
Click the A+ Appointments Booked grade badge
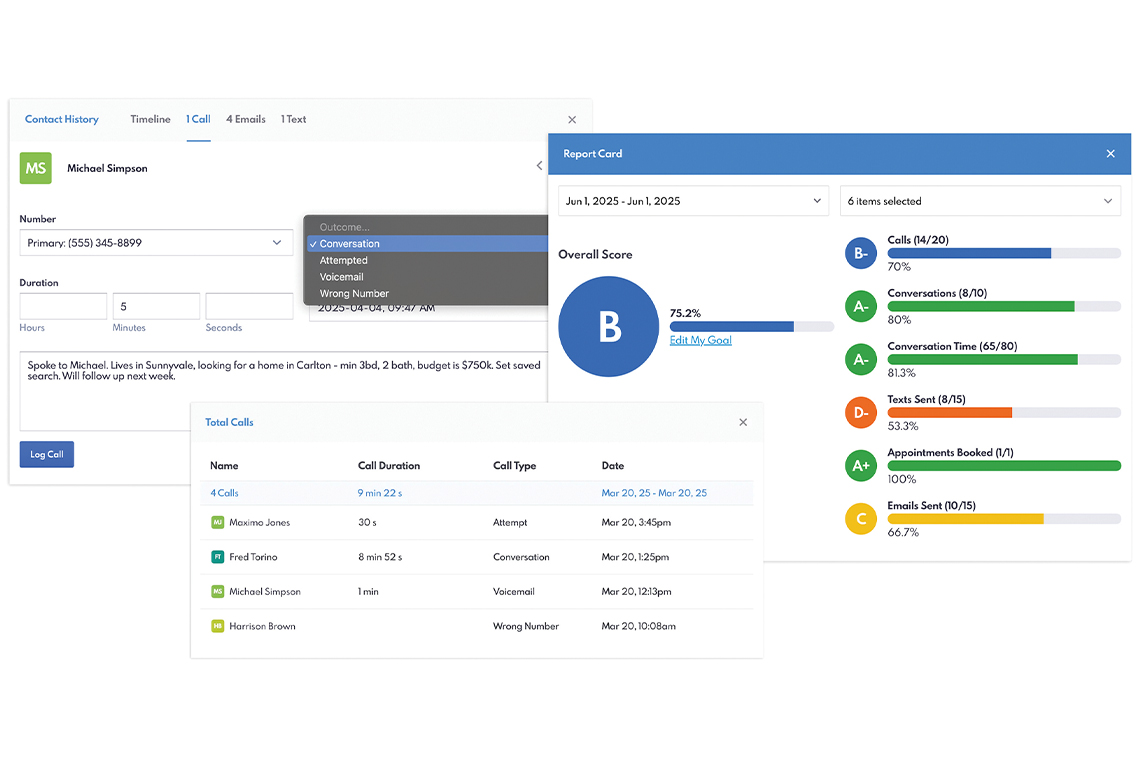[x=861, y=466]
